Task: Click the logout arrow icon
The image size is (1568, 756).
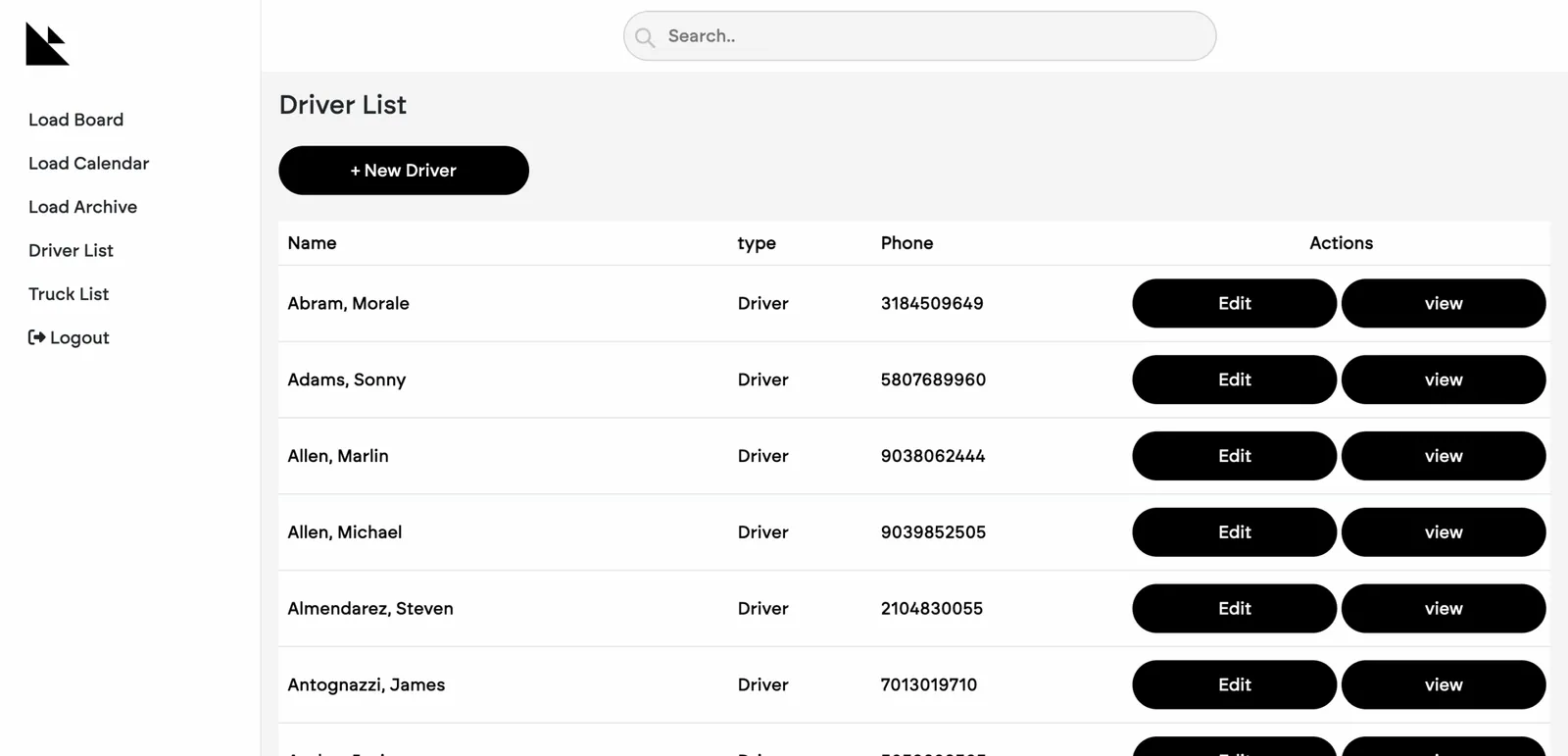Action: 36,337
